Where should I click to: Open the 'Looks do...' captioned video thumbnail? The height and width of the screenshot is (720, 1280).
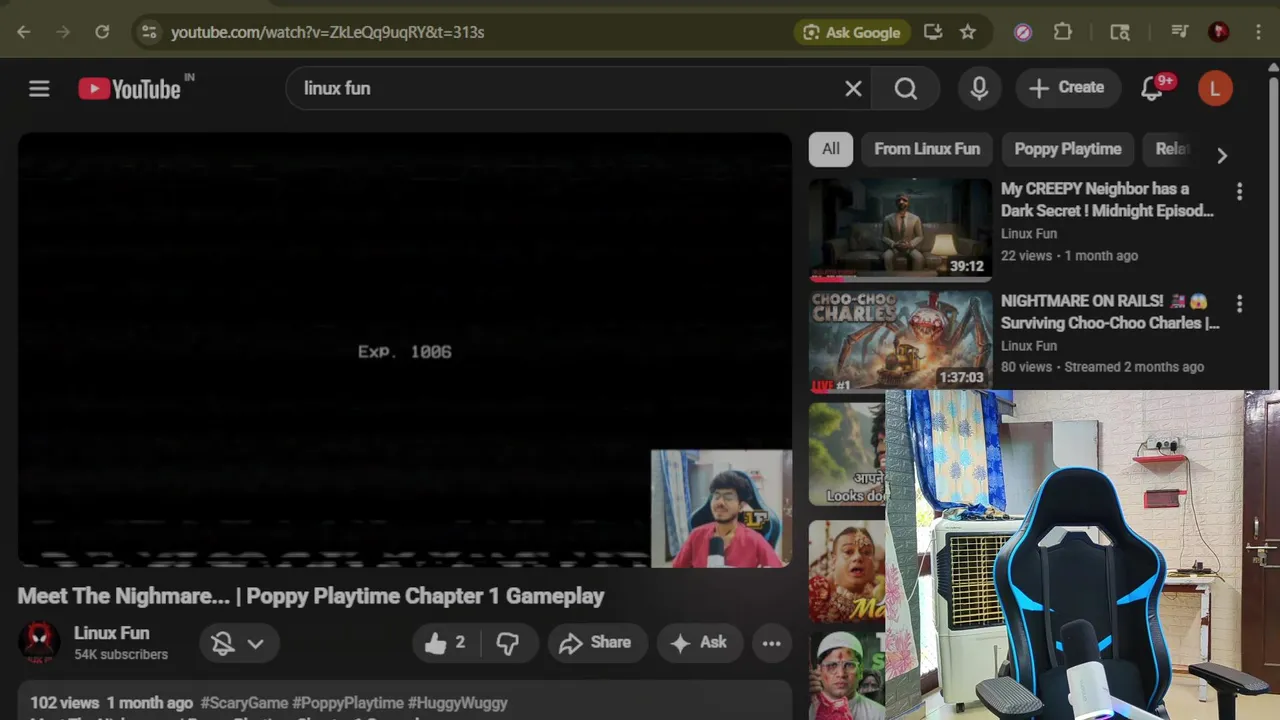coord(847,454)
